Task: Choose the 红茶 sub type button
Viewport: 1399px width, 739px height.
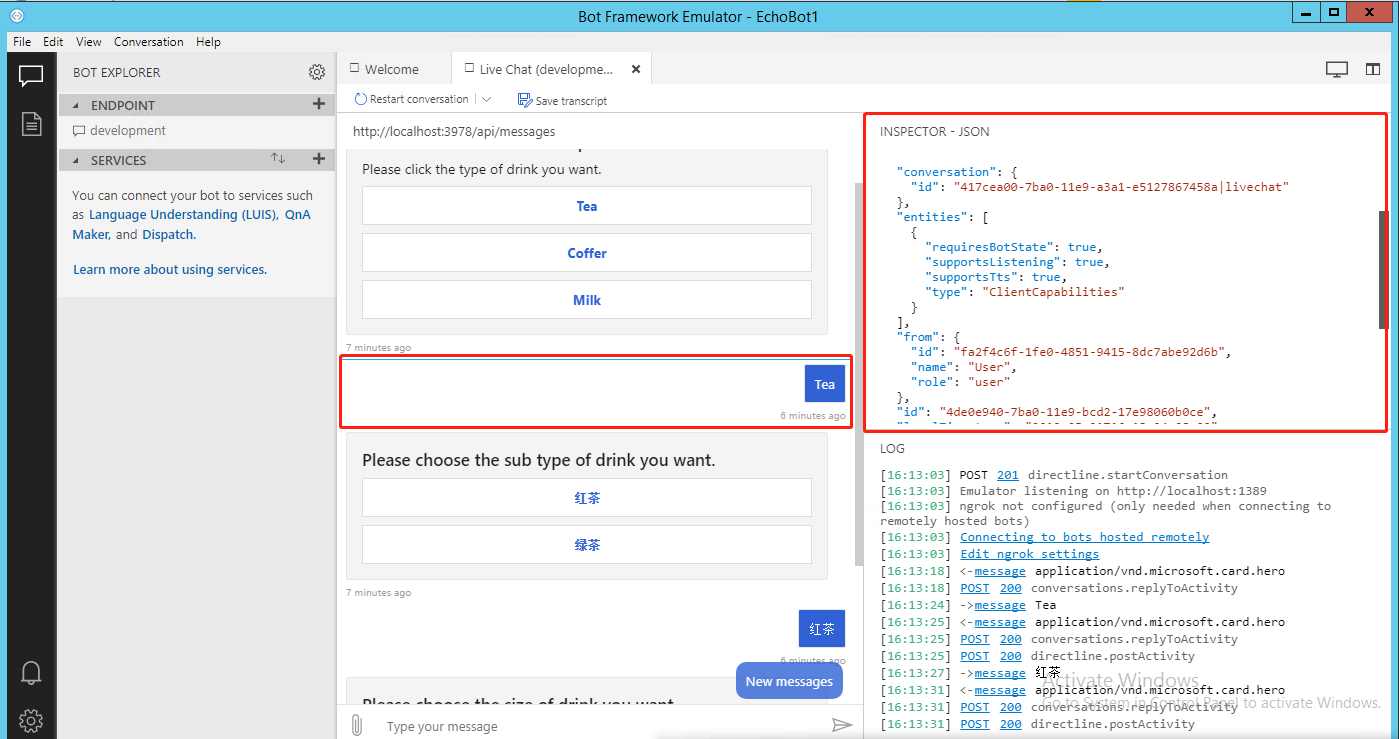Action: point(587,498)
